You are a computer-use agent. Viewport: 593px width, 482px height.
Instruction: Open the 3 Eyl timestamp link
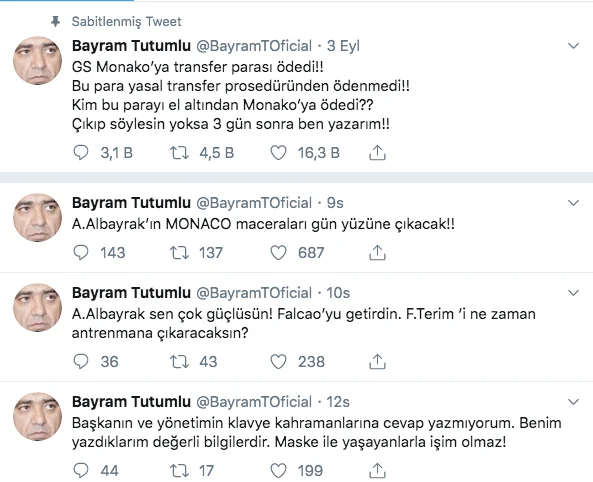[343, 46]
